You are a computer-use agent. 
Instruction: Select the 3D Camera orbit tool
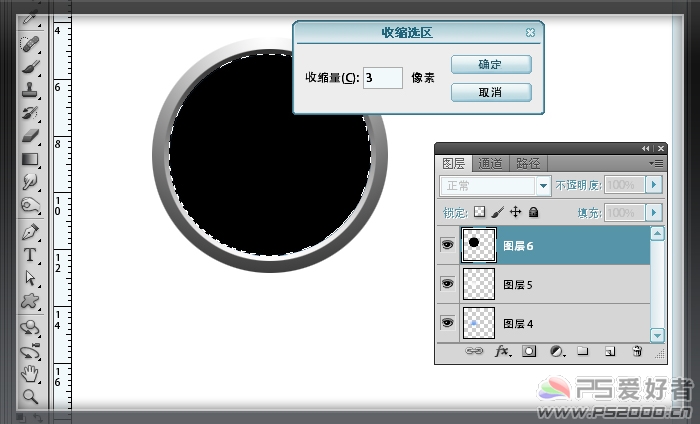click(x=30, y=352)
